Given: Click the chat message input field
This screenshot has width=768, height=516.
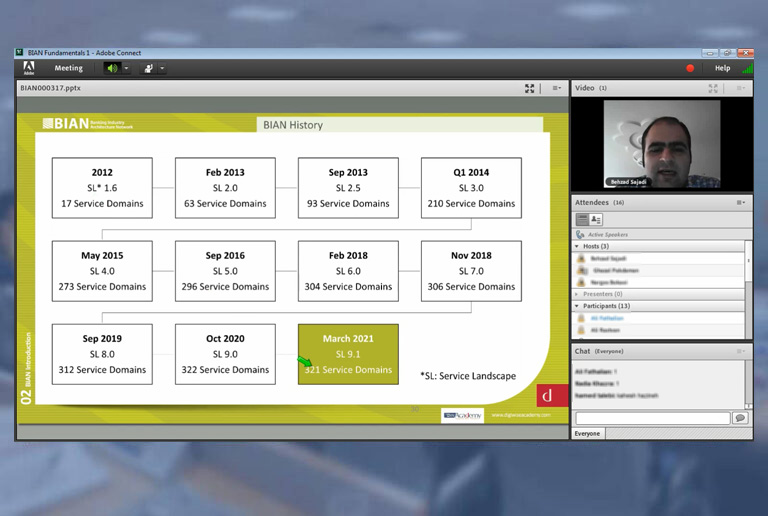Looking at the screenshot, I should (x=652, y=418).
